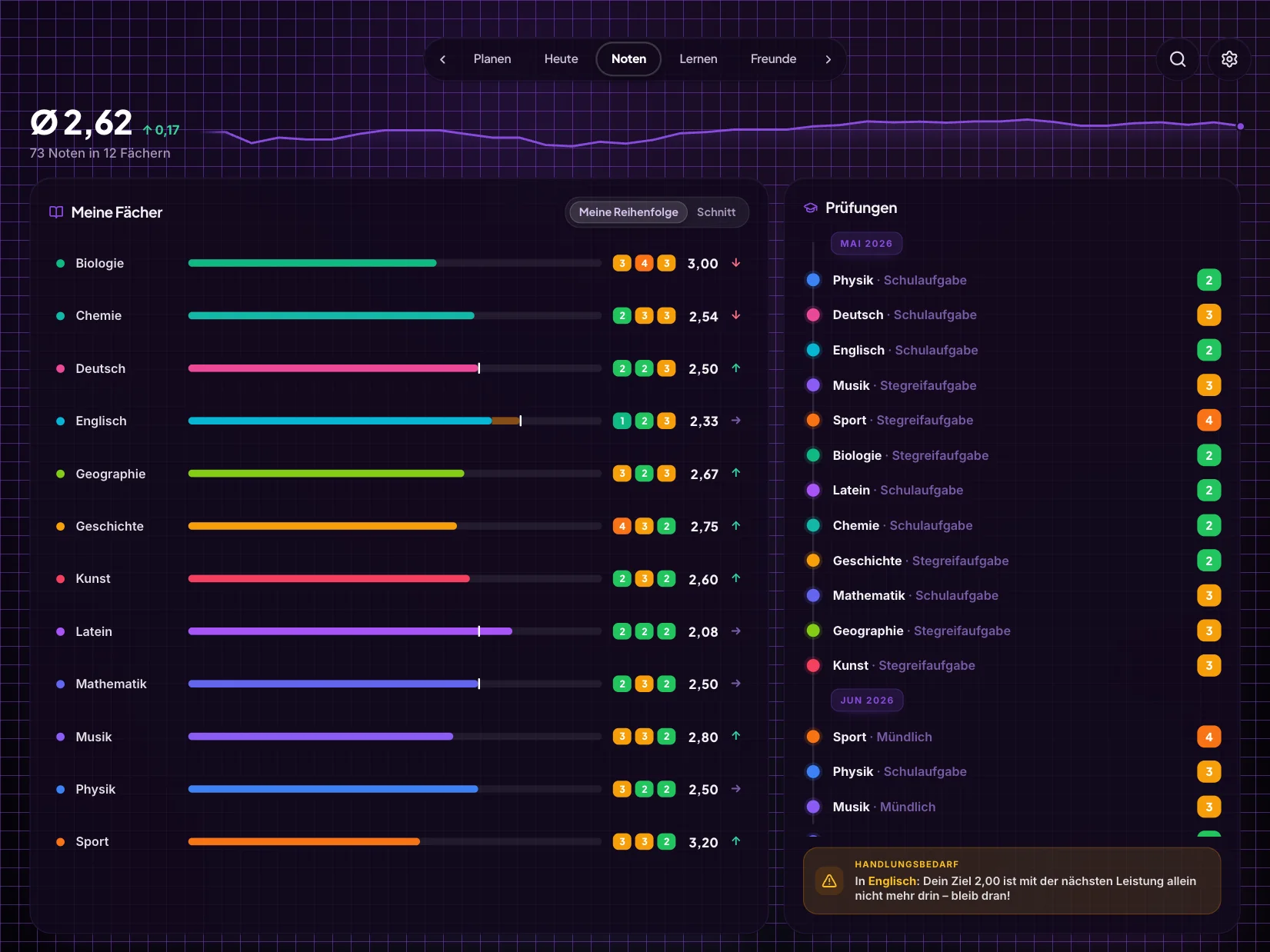Select the Mathematik subject row
Image resolution: width=1270 pixels, height=952 pixels.
[x=399, y=684]
